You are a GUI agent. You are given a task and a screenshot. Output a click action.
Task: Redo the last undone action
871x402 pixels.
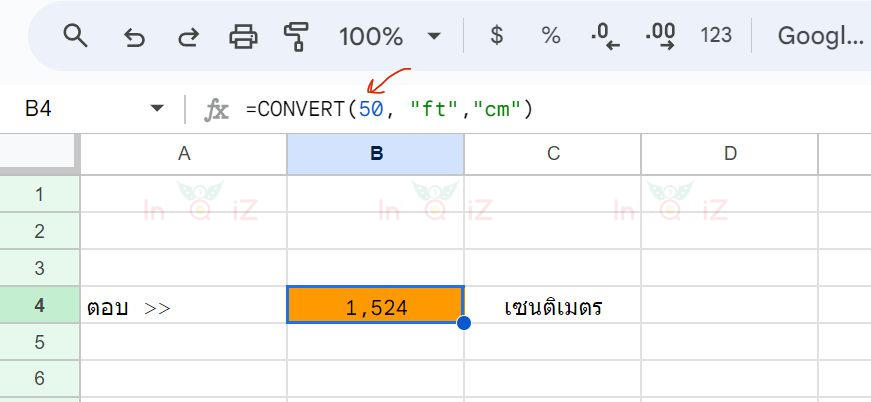(188, 37)
